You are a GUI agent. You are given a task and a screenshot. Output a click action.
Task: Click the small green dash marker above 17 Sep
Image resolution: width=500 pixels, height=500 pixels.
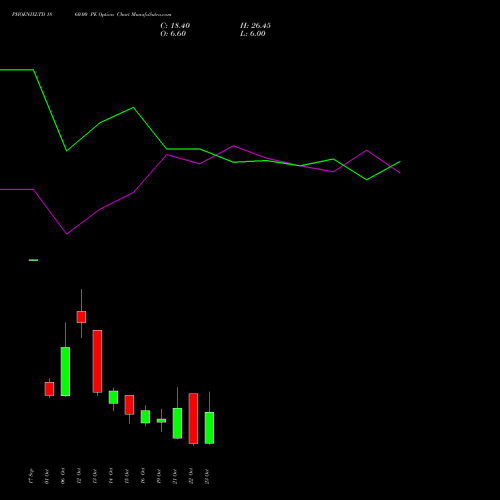click(x=33, y=260)
